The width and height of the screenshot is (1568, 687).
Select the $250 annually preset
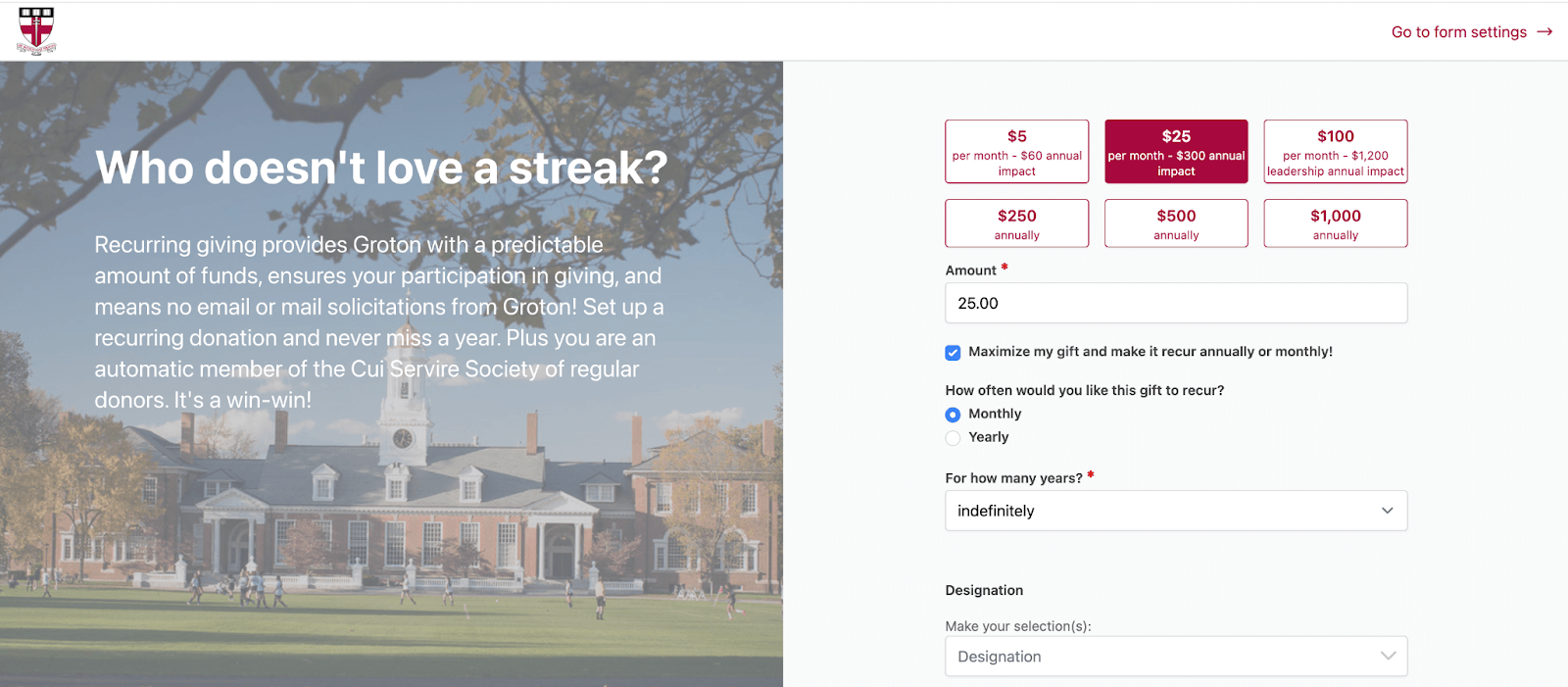point(1016,223)
